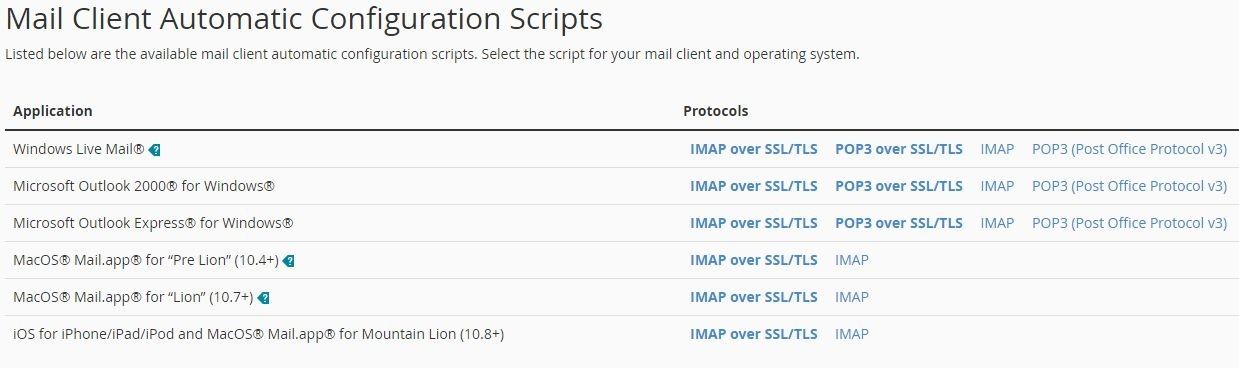Open IMAP over SSL/TLS for Outlook Express
This screenshot has height=368, width=1239.
point(754,223)
